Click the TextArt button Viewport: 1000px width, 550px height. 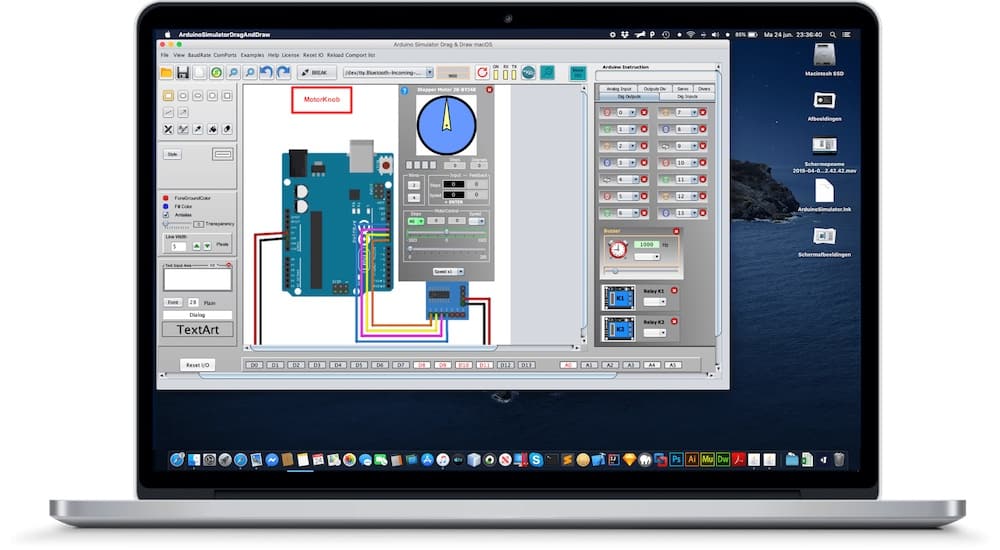coord(198,330)
